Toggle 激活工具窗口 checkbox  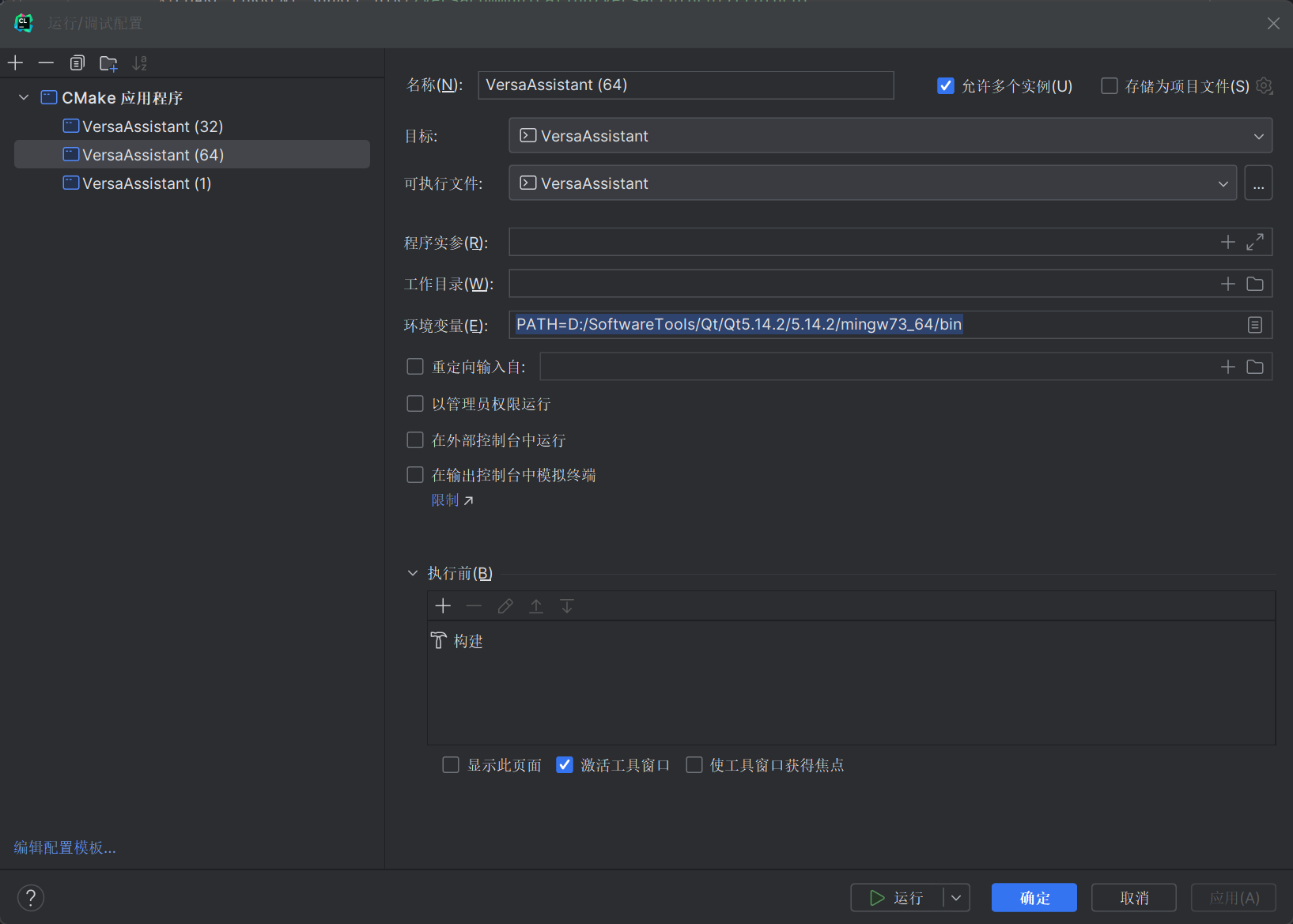pyautogui.click(x=565, y=764)
